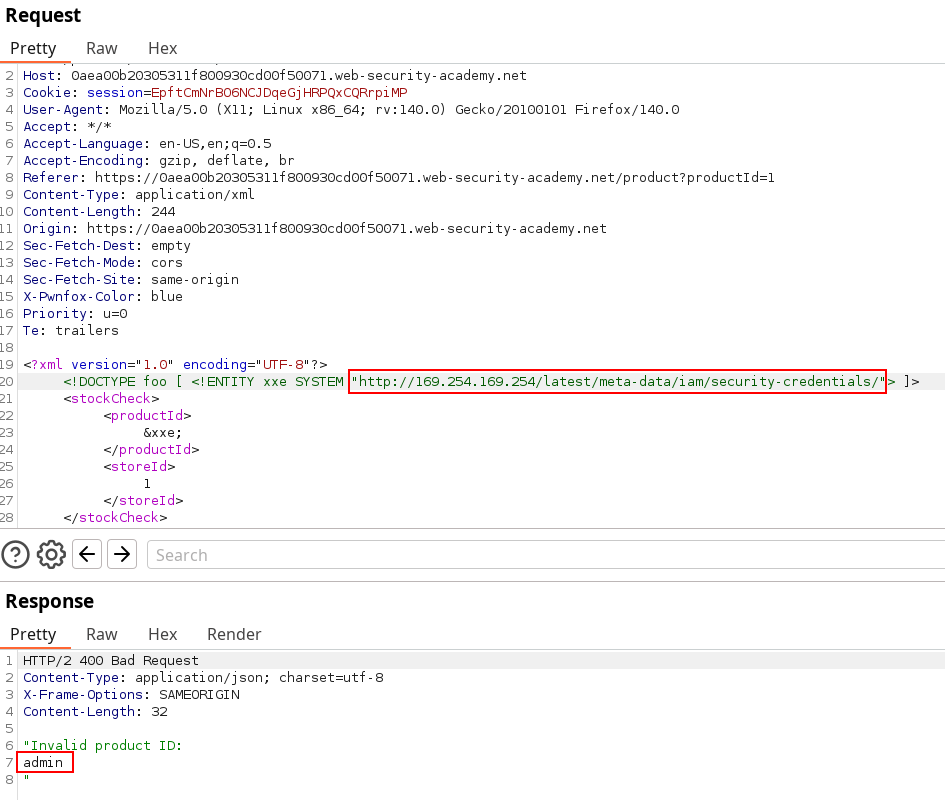Click the right arrow next match button
Image resolution: width=945 pixels, height=800 pixels.
tap(122, 554)
